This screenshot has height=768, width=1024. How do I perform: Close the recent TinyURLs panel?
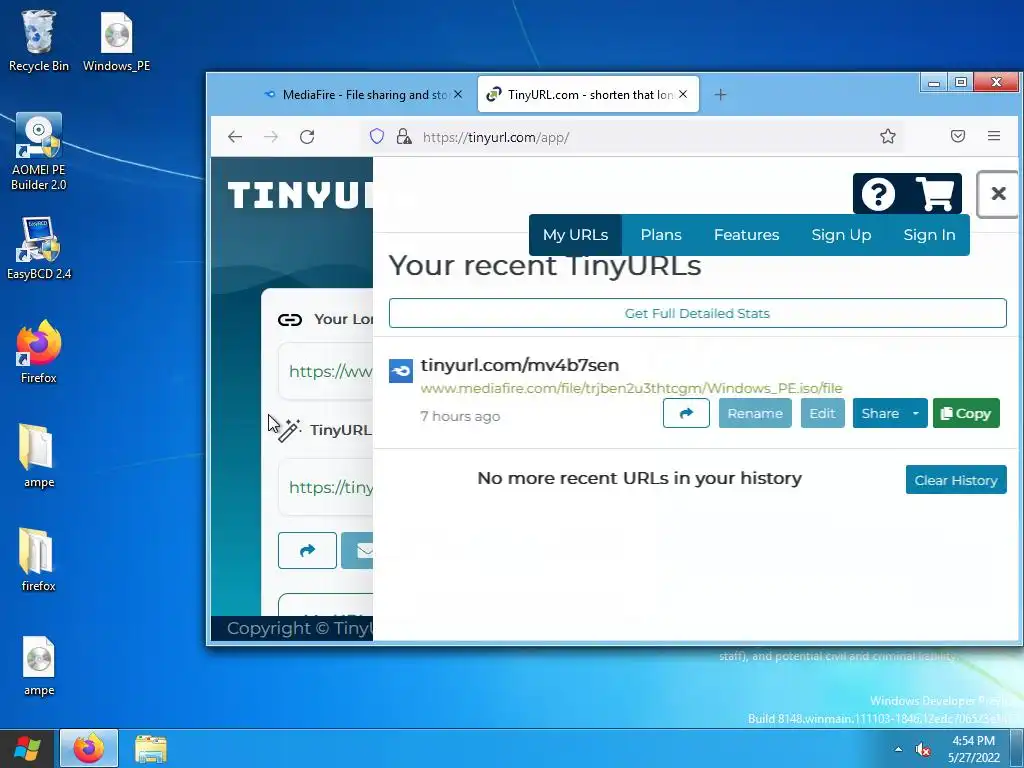point(998,193)
